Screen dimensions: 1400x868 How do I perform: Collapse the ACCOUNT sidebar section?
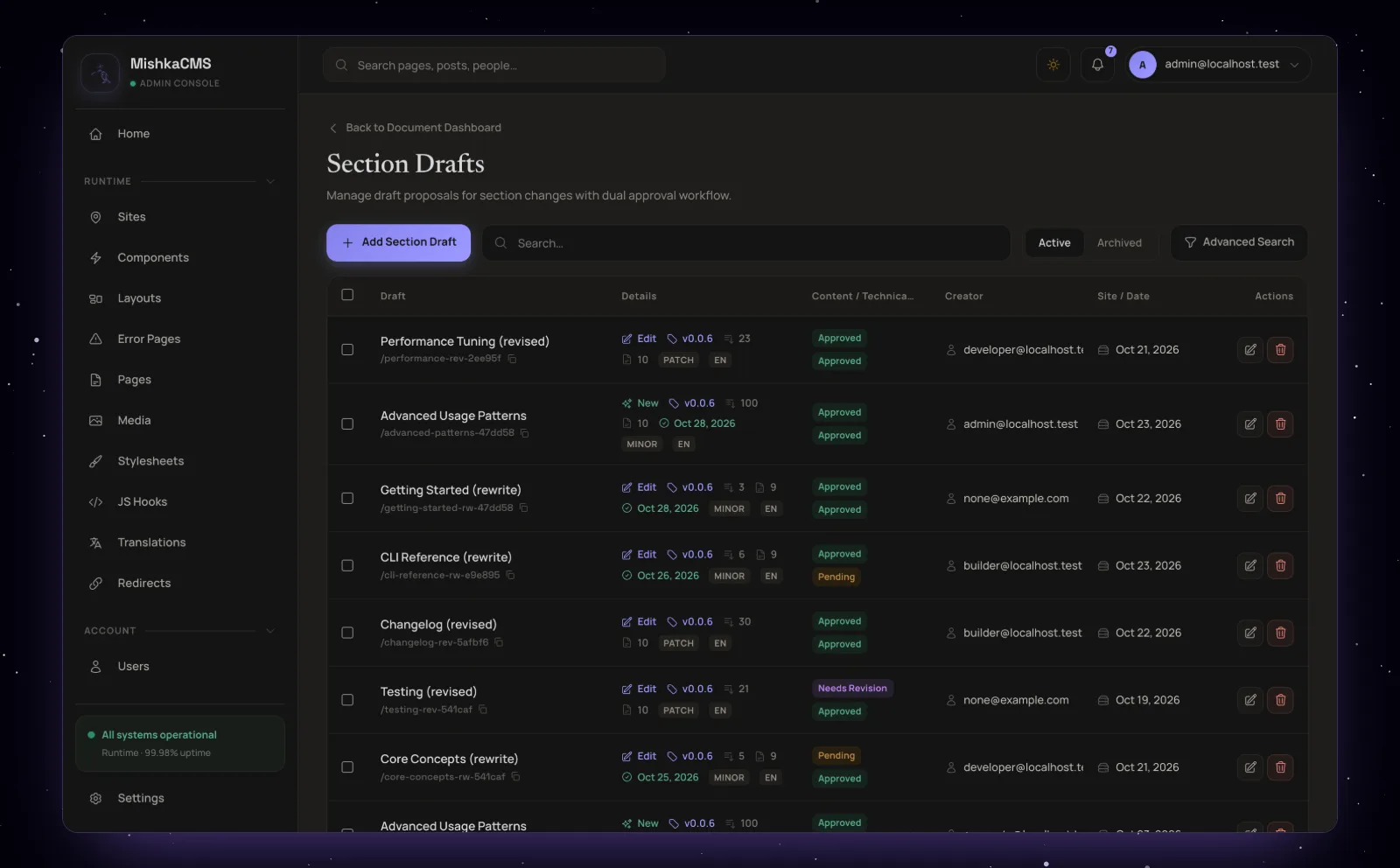[270, 631]
